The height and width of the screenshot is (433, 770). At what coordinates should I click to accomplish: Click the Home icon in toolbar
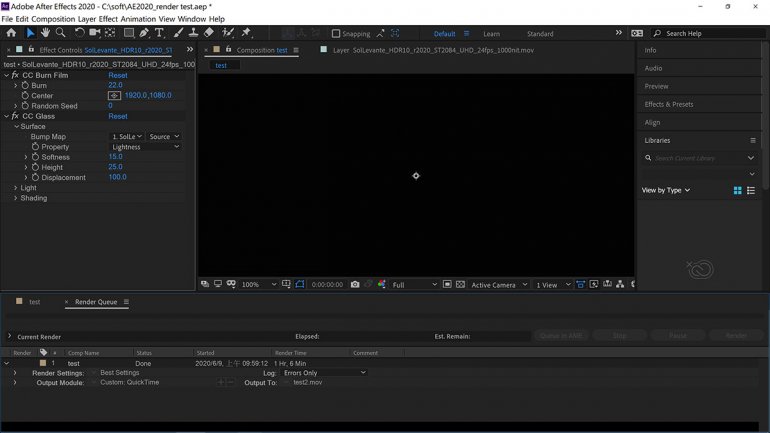11,33
